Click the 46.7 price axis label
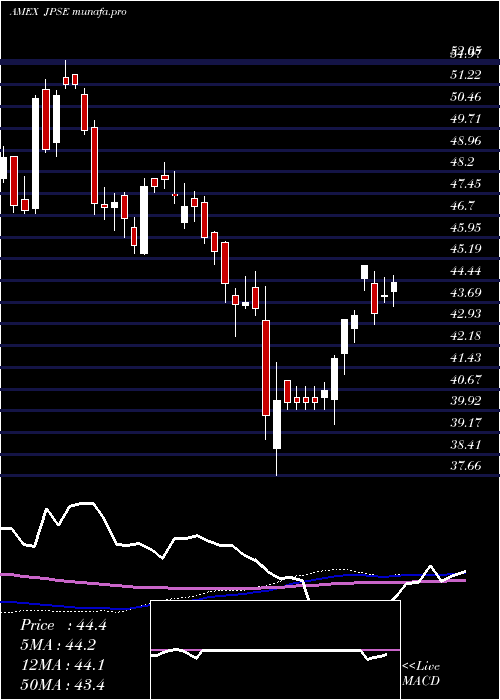The width and height of the screenshot is (500, 700). click(462, 206)
